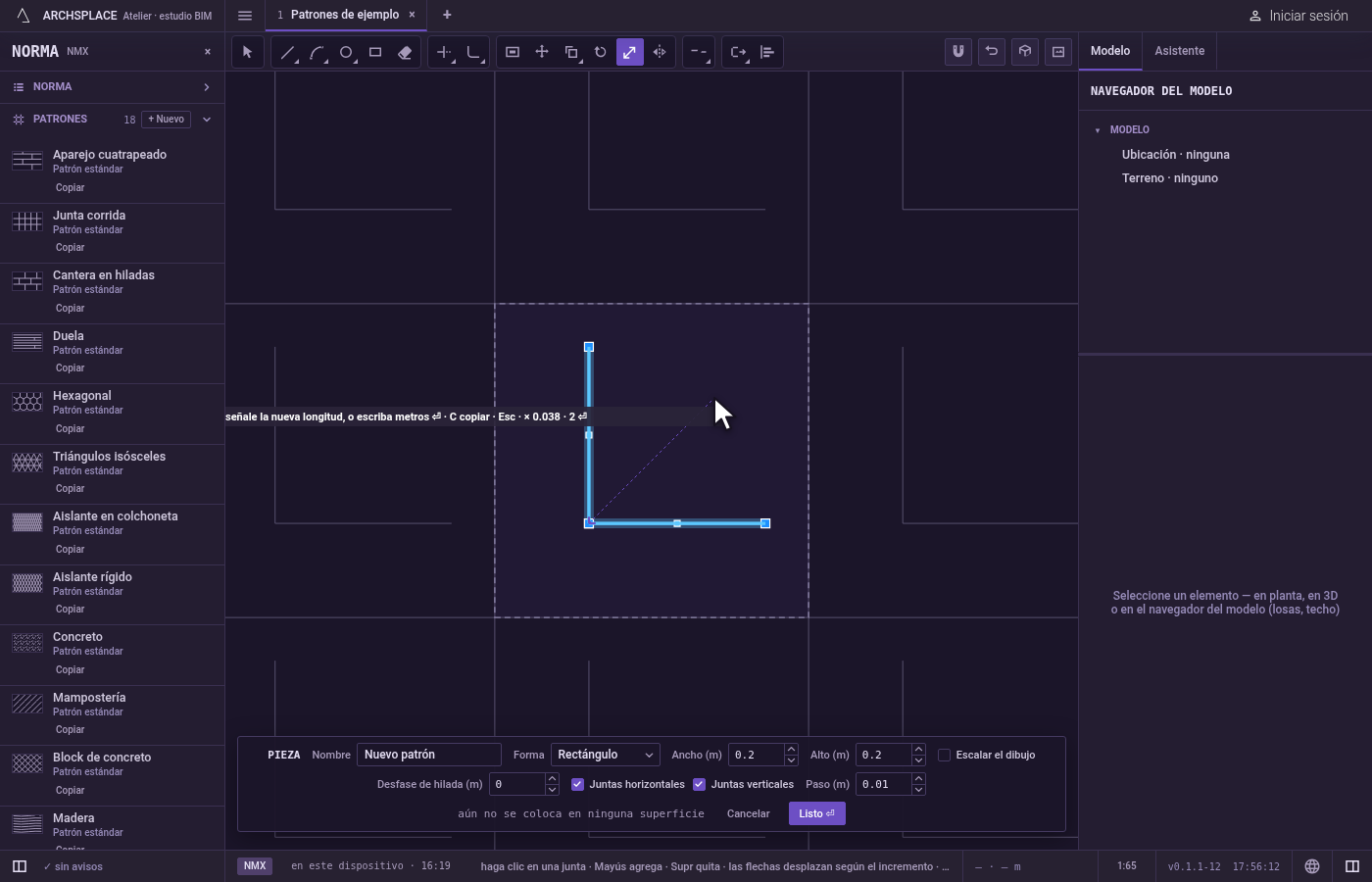Uncheck Juntas verticales
This screenshot has height=882, width=1372.
[x=699, y=784]
